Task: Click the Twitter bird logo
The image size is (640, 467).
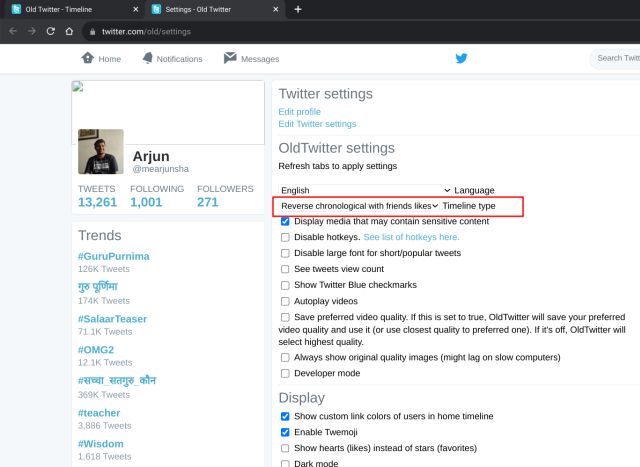Action: tap(461, 58)
